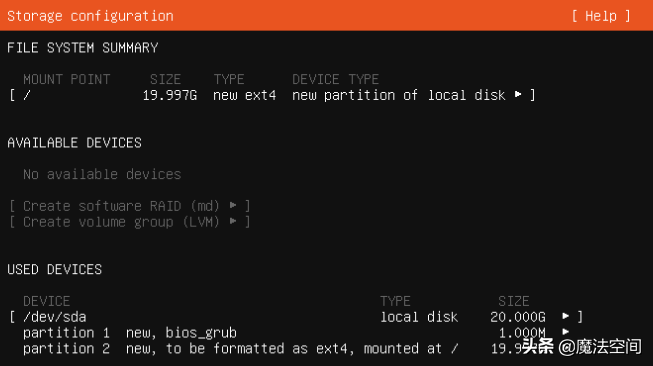The width and height of the screenshot is (653, 366).
Task: Open arrow menu for /dev/sda disk
Action: tap(565, 316)
